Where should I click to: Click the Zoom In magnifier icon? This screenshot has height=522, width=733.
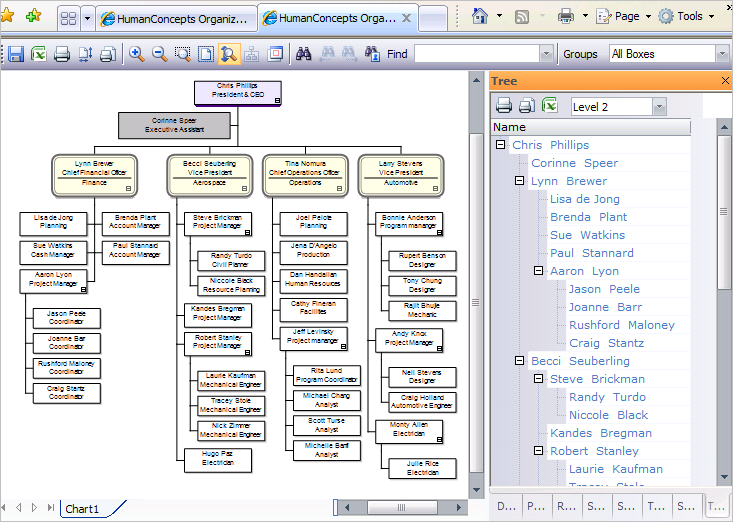[137, 54]
